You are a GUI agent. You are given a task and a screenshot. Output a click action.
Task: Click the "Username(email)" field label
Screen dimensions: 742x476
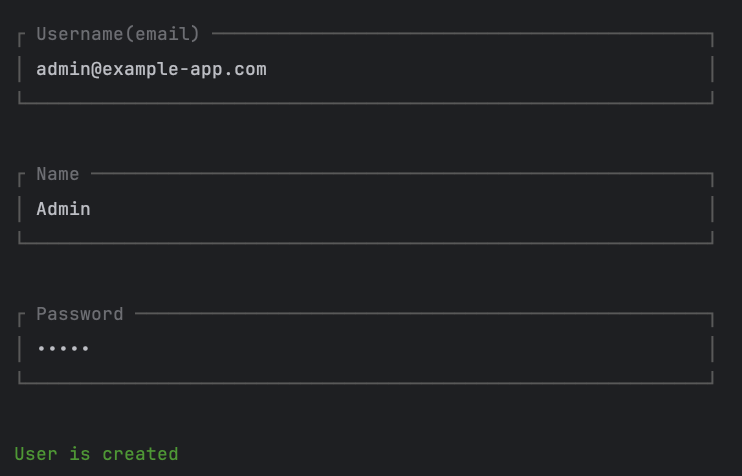(x=118, y=34)
